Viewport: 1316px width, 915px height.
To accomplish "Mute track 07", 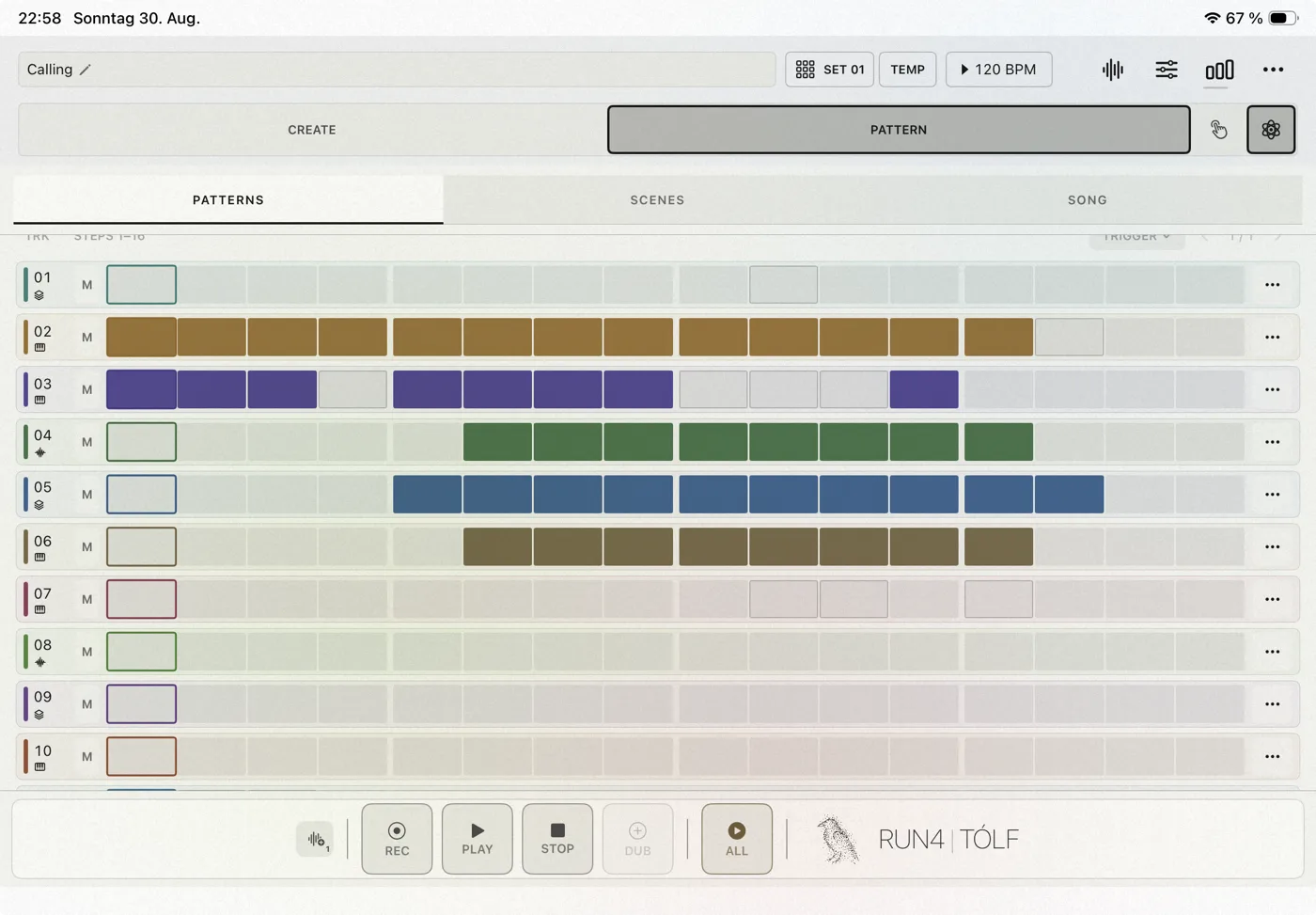I will [86, 599].
